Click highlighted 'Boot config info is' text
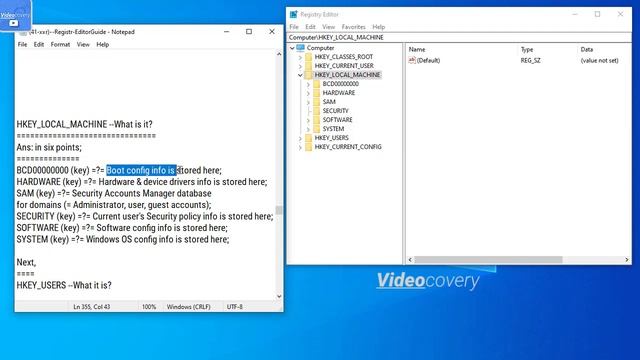This screenshot has height=360, width=640. (141, 170)
